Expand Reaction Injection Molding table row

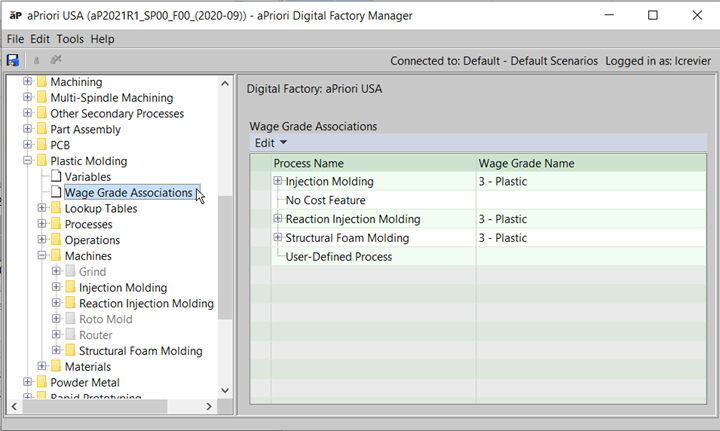tap(277, 218)
